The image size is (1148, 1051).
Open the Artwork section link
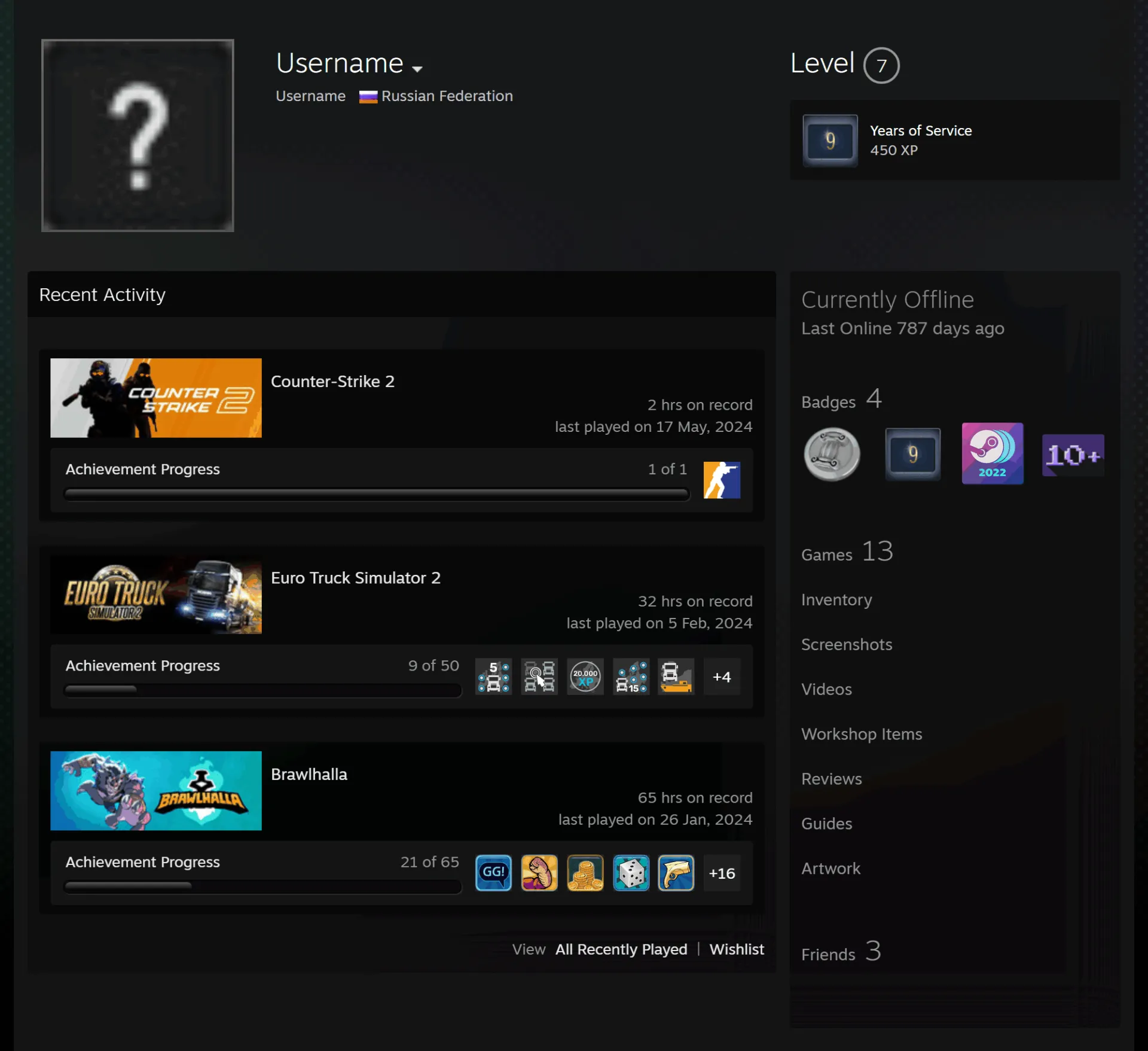[x=831, y=869]
